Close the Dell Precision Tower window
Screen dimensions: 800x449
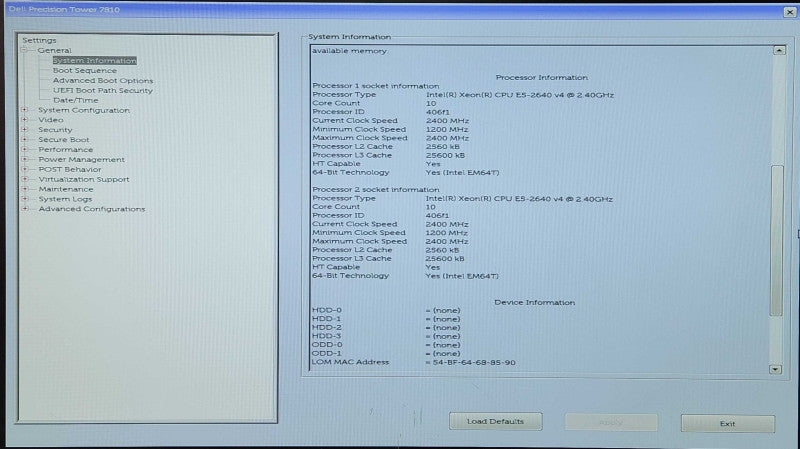(x=789, y=12)
